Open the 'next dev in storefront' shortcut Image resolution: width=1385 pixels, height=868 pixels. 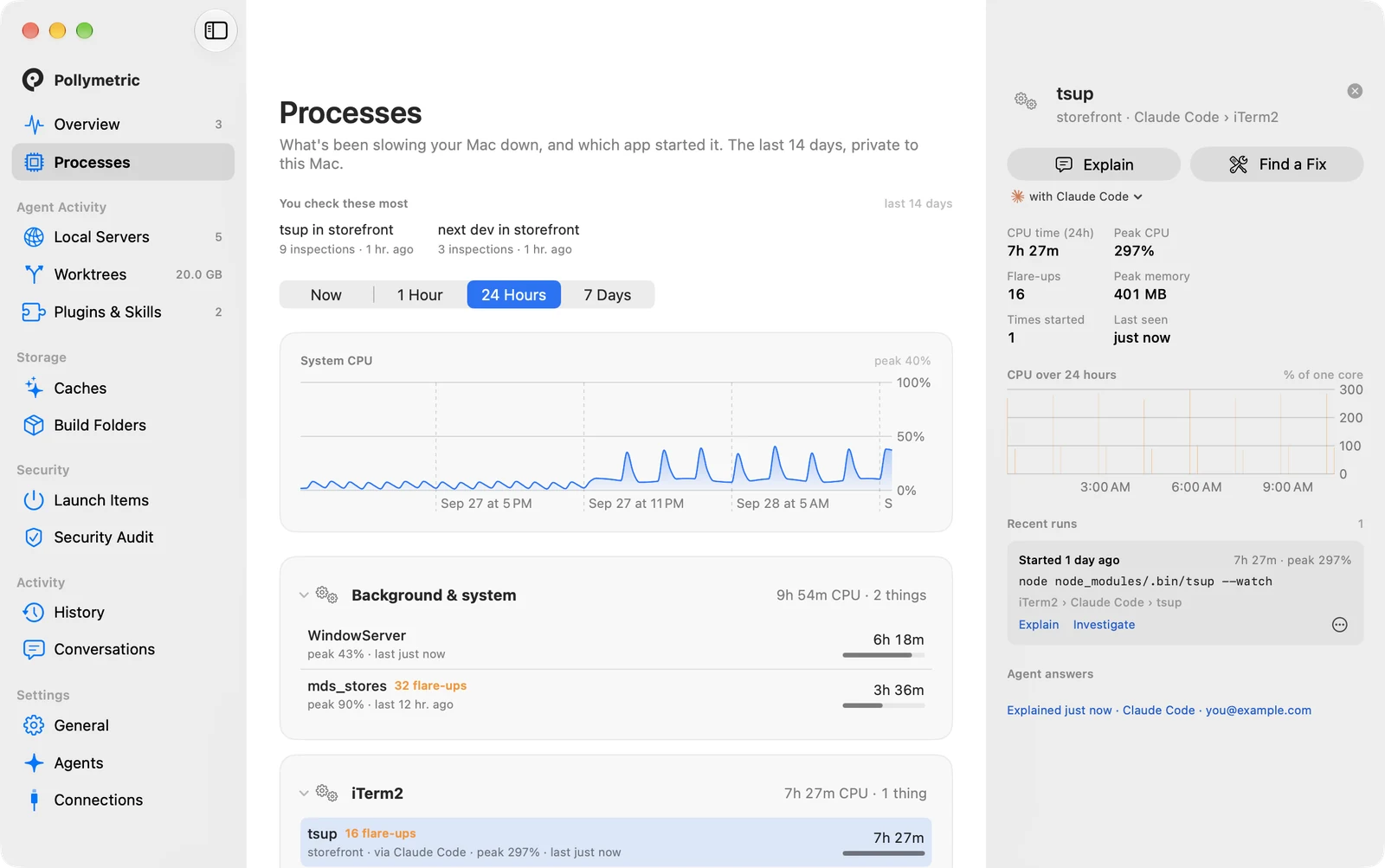(508, 239)
